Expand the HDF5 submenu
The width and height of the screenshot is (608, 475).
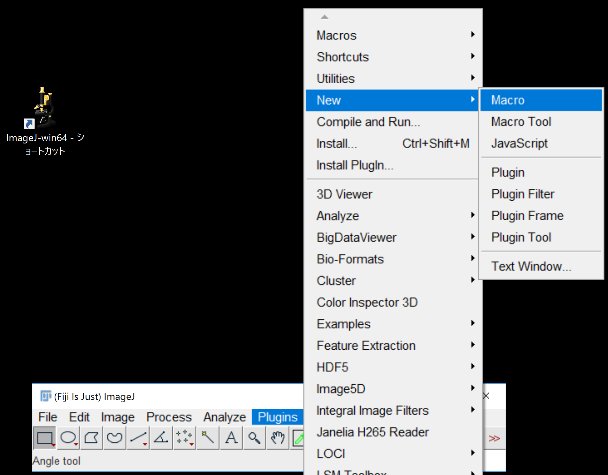tap(394, 367)
